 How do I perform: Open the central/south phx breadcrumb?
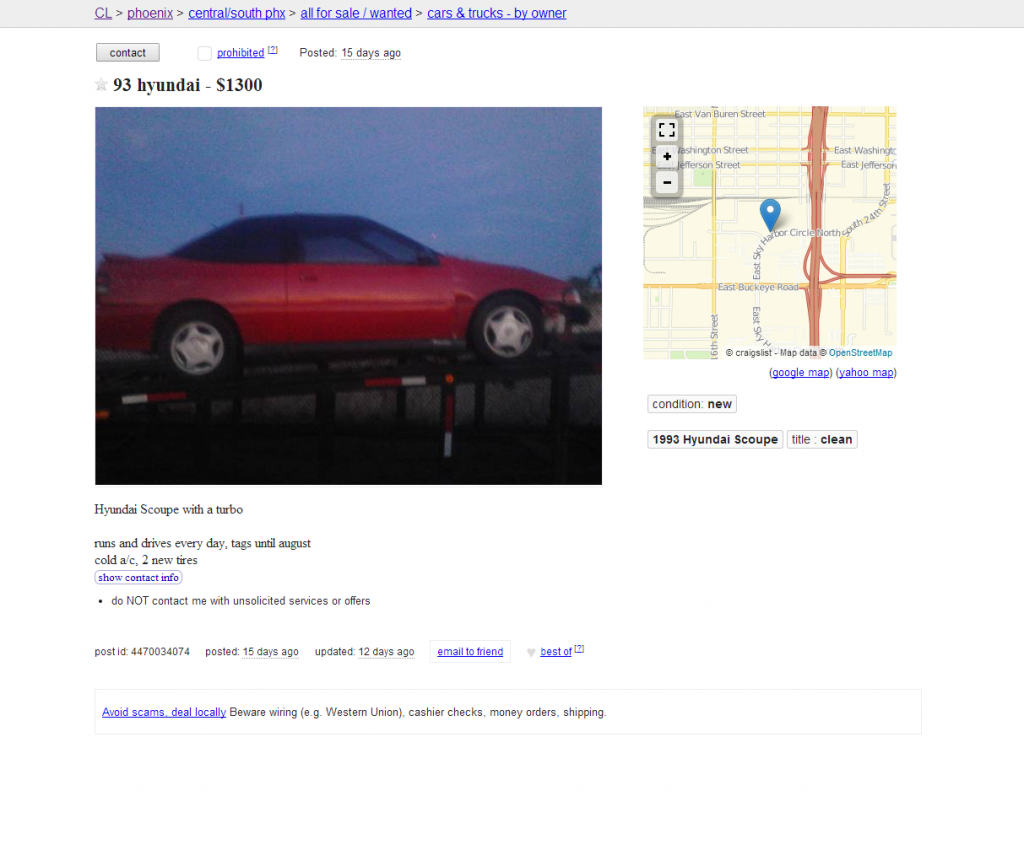point(236,13)
